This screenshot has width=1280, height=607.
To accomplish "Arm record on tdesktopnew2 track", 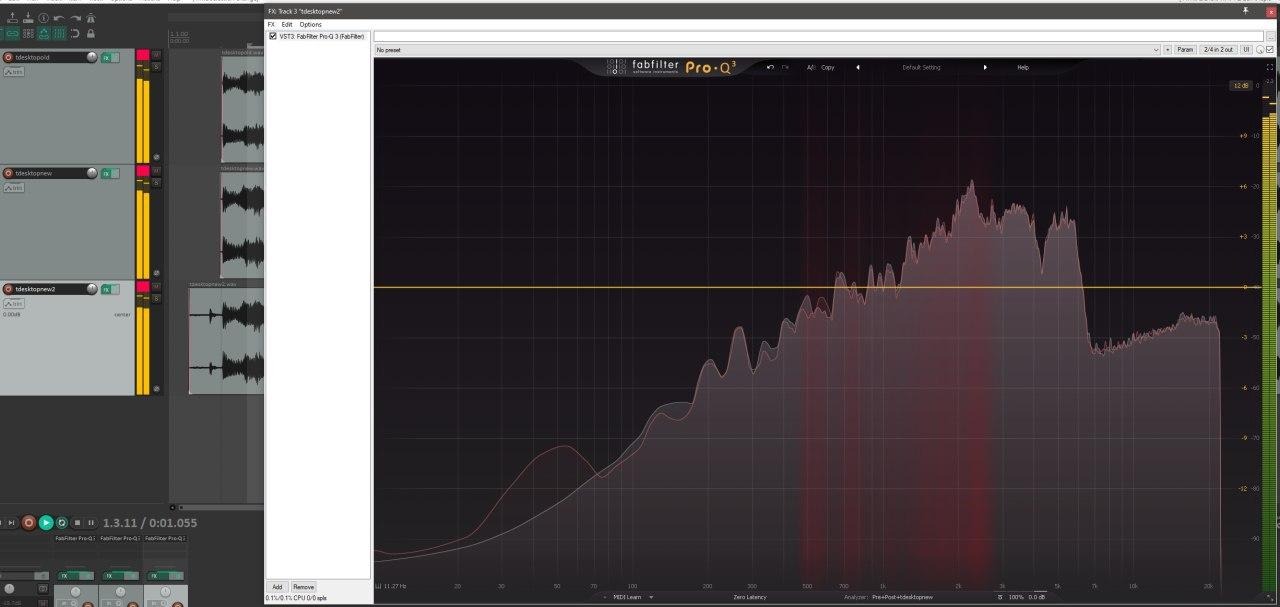I will point(8,289).
